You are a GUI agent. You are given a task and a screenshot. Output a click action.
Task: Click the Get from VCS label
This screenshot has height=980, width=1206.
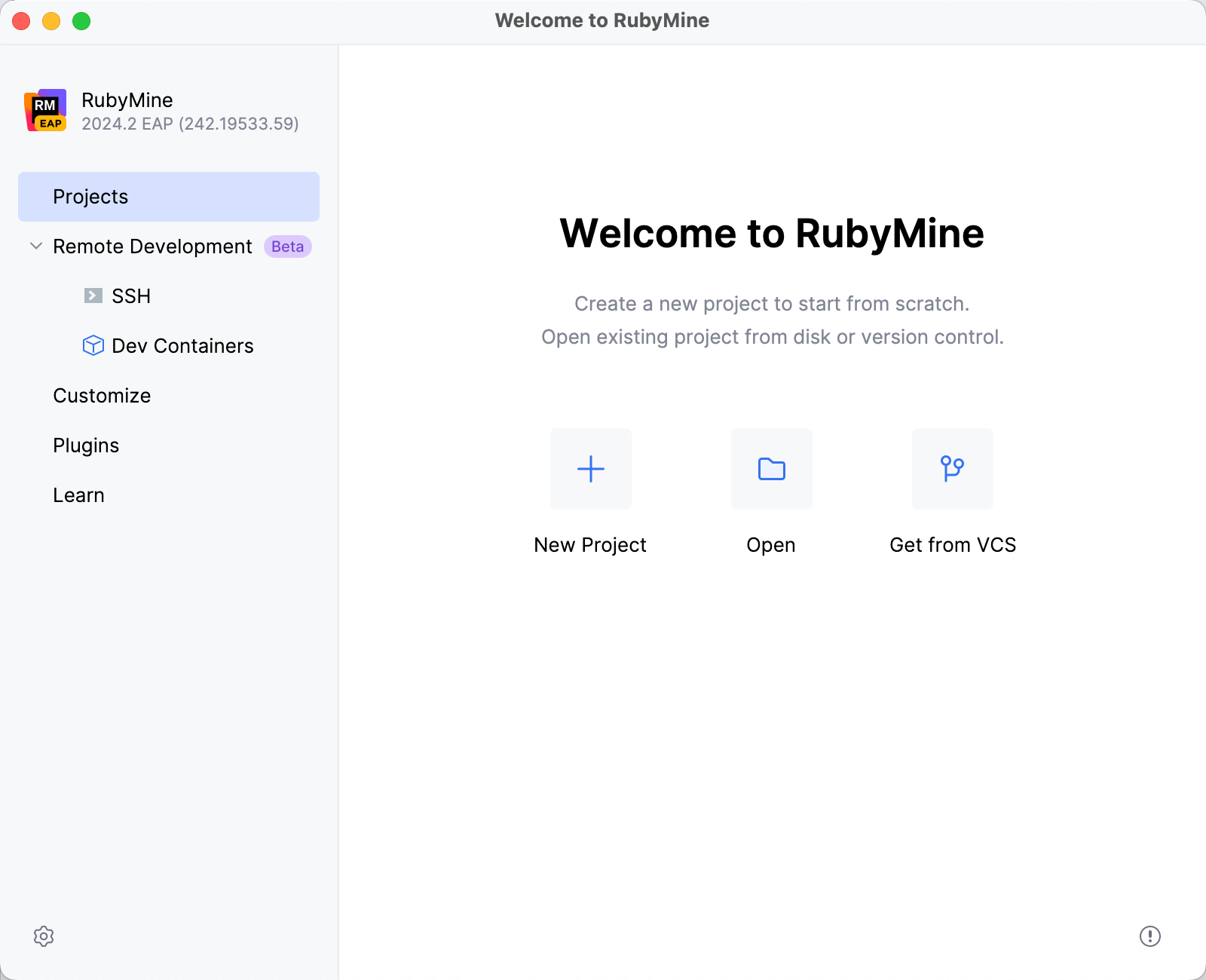click(x=953, y=545)
